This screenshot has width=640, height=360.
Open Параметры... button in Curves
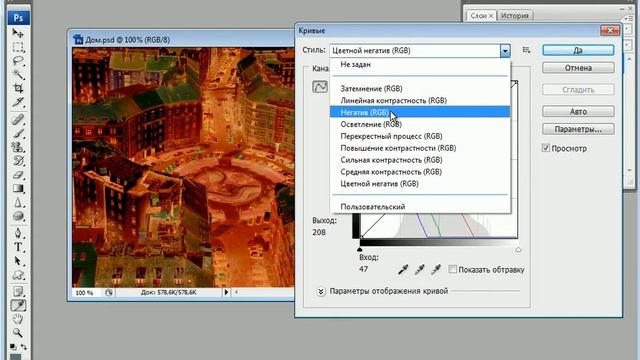click(x=578, y=129)
